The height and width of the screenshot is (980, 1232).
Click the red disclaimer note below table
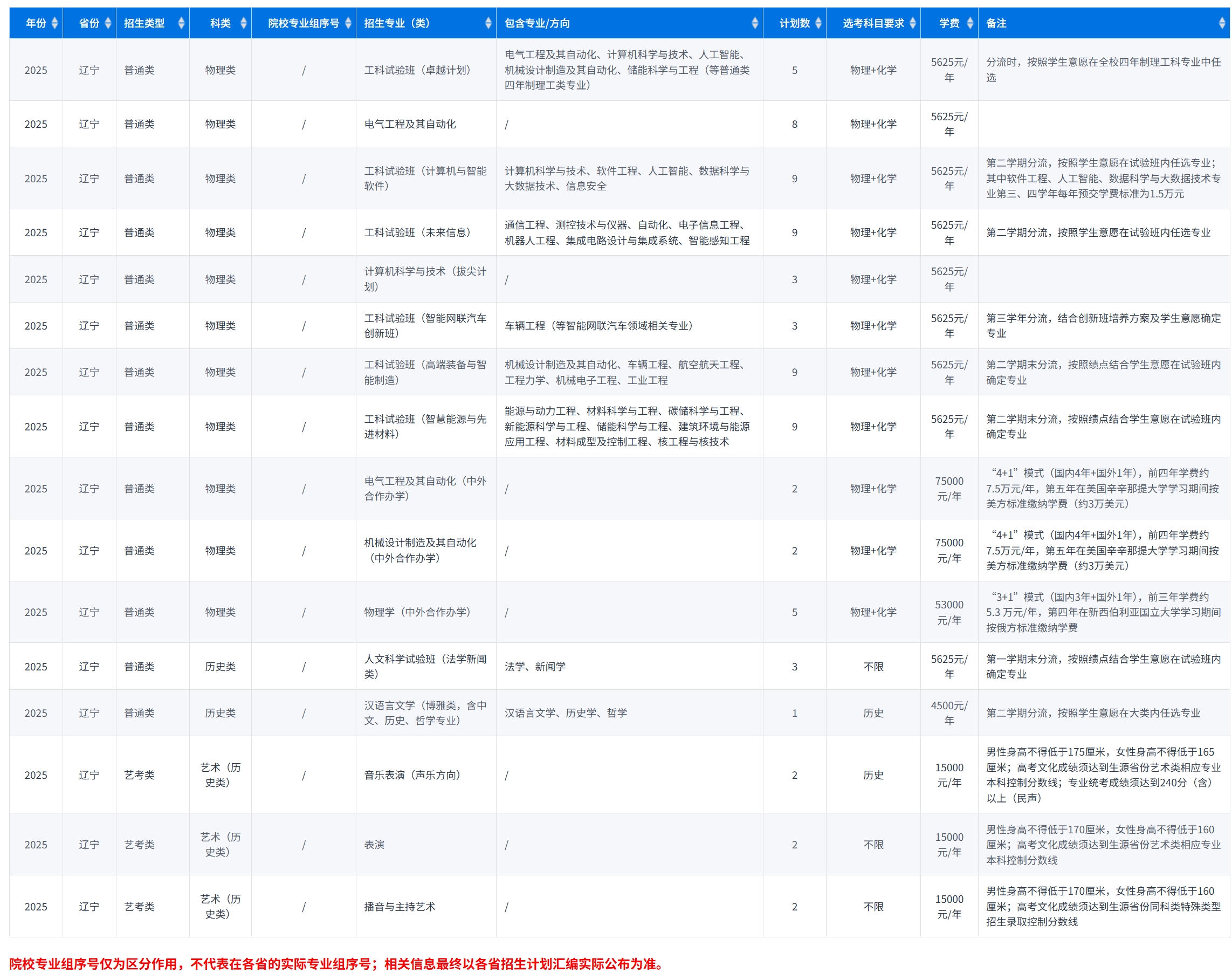click(x=337, y=963)
